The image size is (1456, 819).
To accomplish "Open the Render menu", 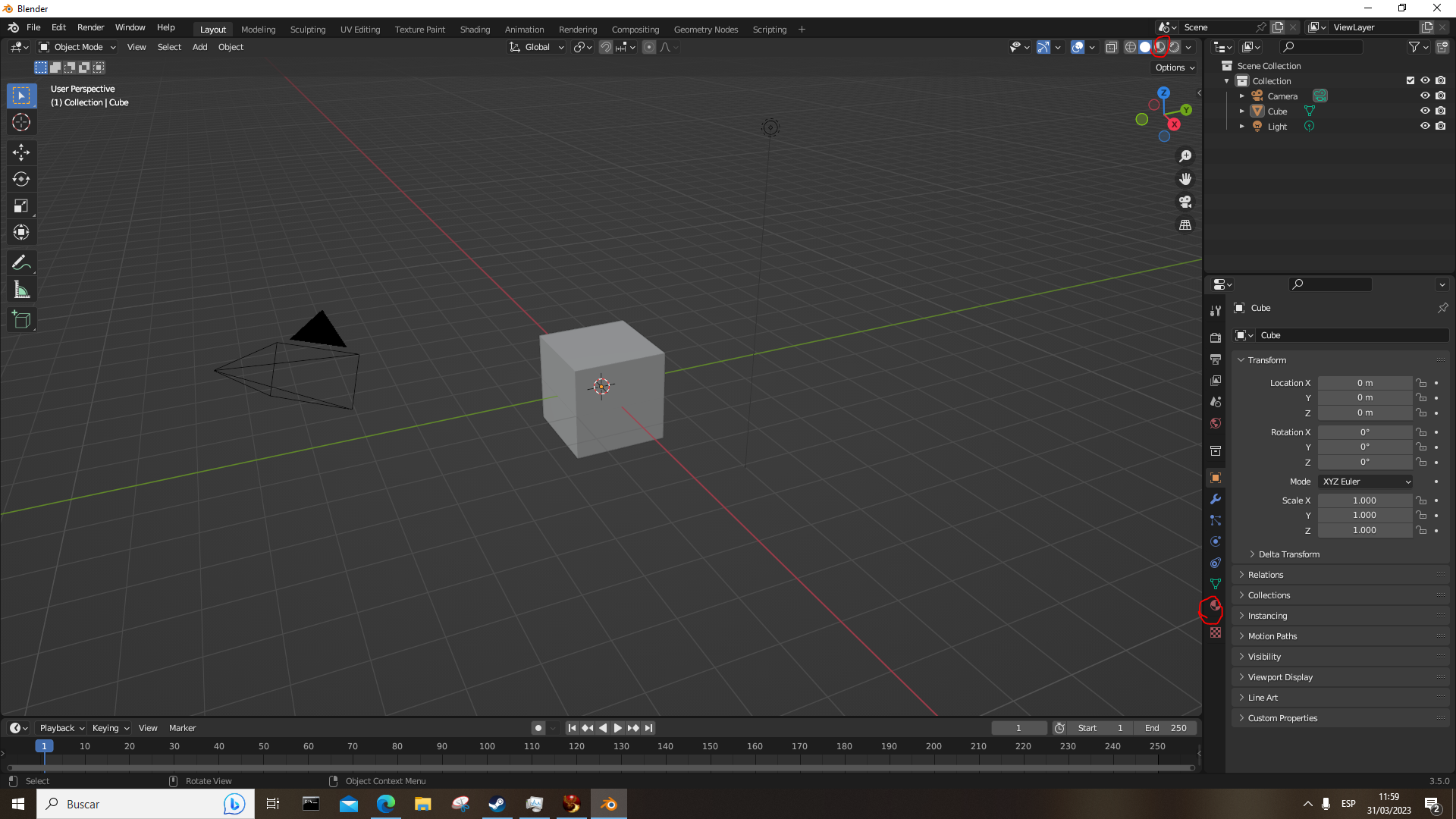I will click(x=90, y=27).
